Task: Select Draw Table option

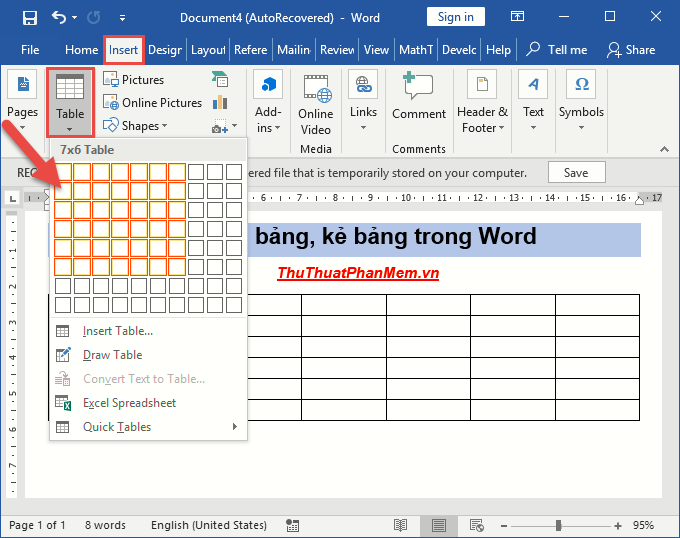Action: point(148,355)
